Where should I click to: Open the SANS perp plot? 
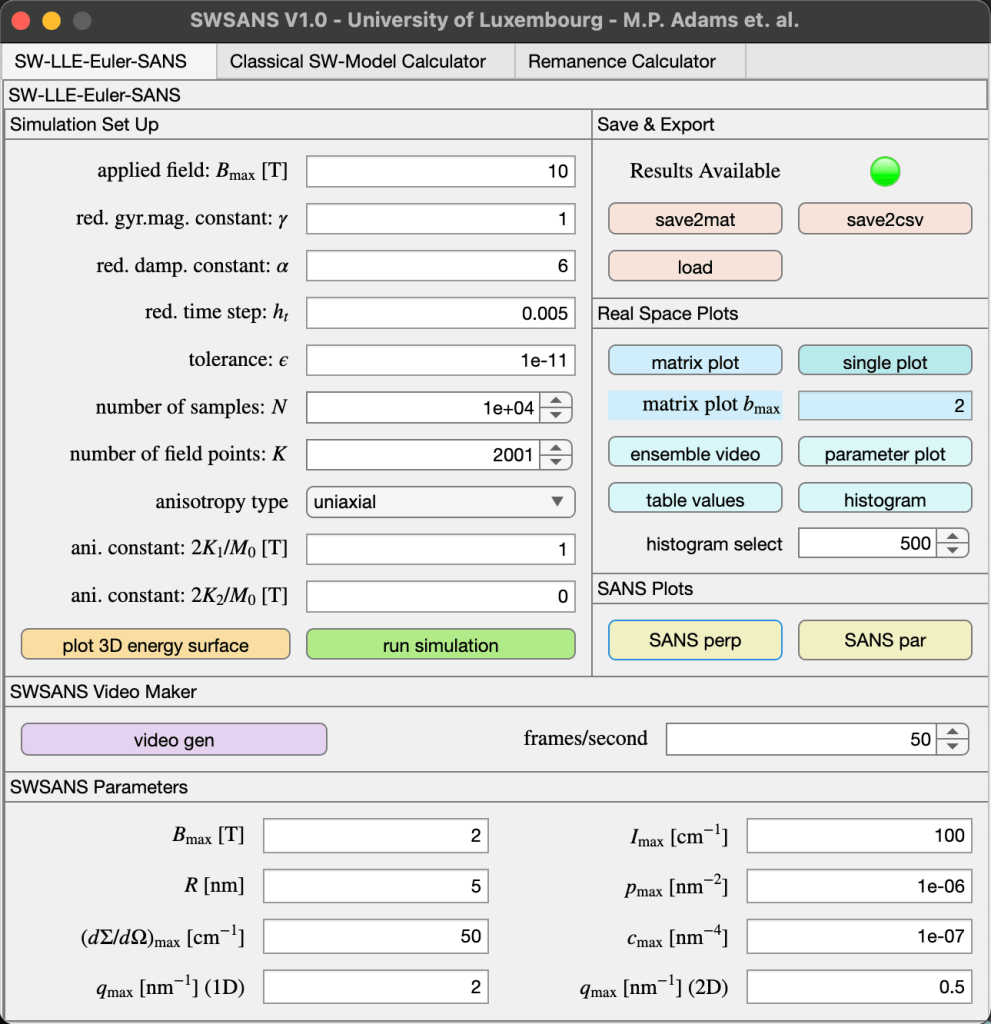[x=695, y=640]
